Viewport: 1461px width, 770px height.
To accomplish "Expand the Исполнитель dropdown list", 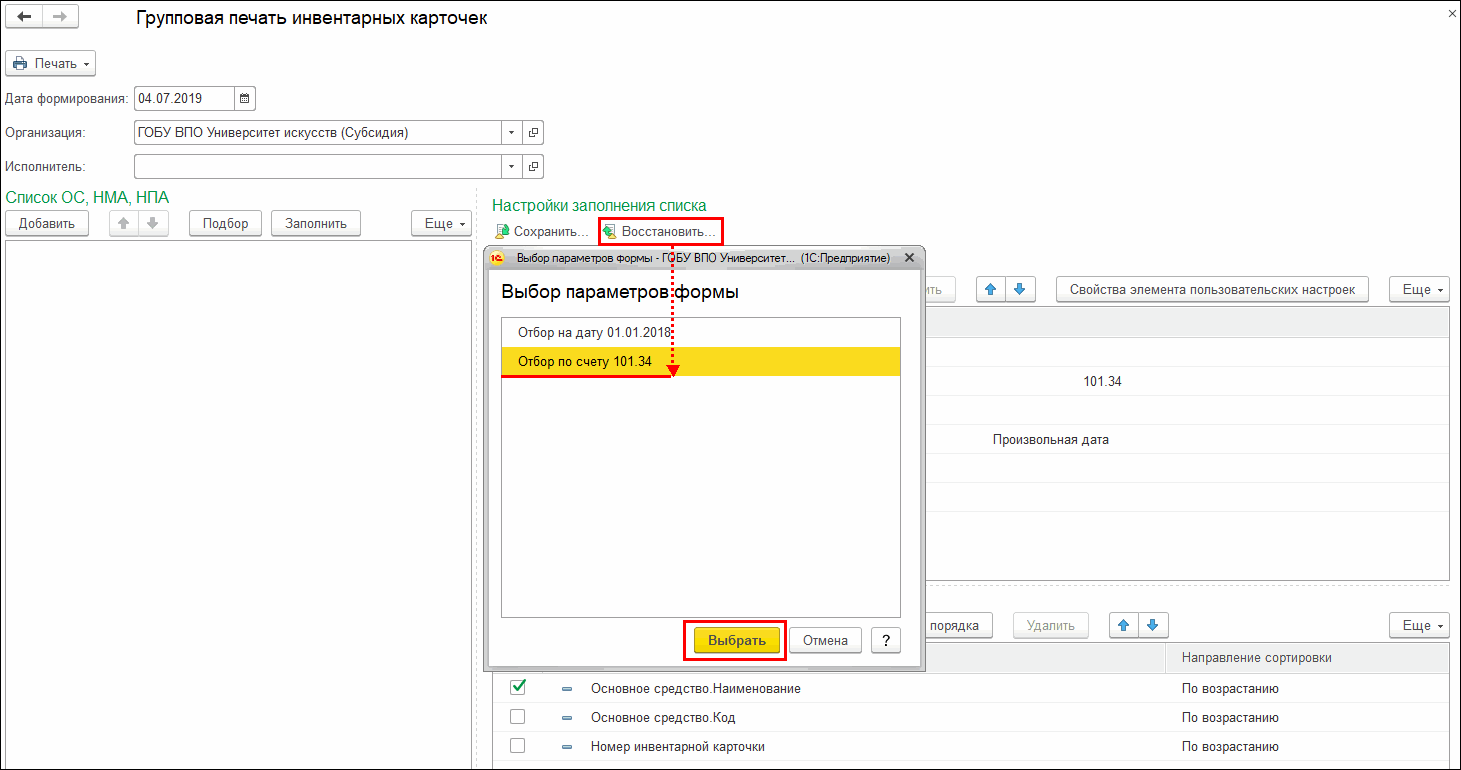I will [x=512, y=166].
